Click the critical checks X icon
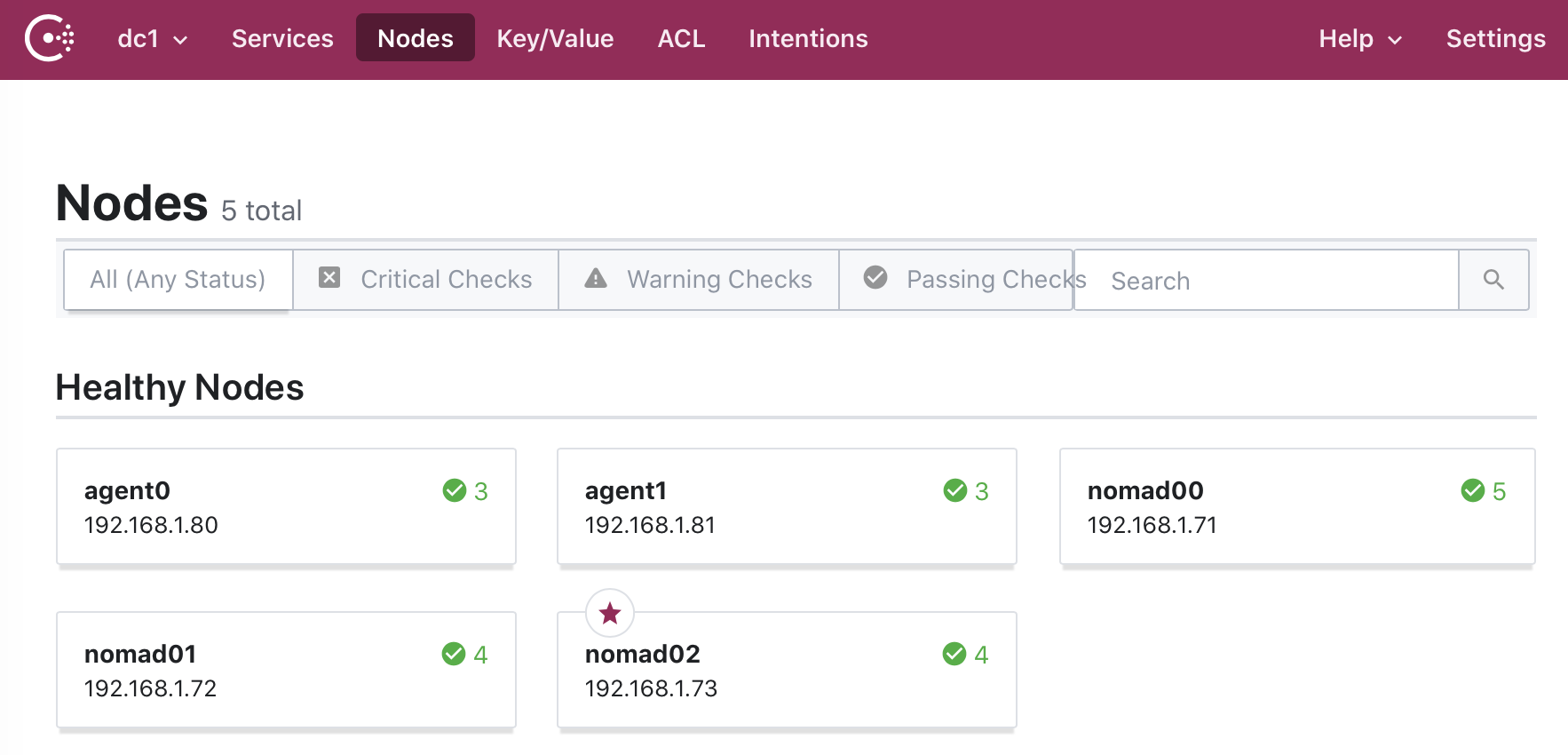The width and height of the screenshot is (1568, 755). [x=329, y=278]
